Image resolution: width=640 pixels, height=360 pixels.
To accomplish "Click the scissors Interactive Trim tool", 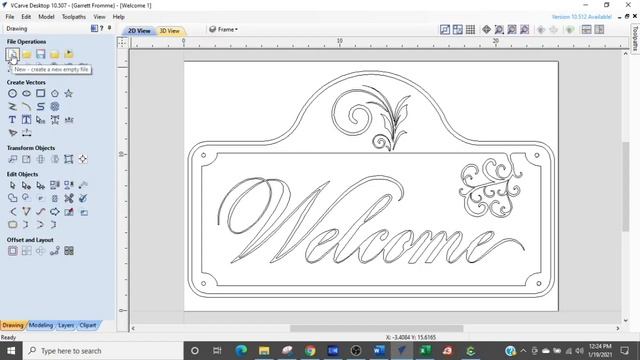I will [x=69, y=198].
